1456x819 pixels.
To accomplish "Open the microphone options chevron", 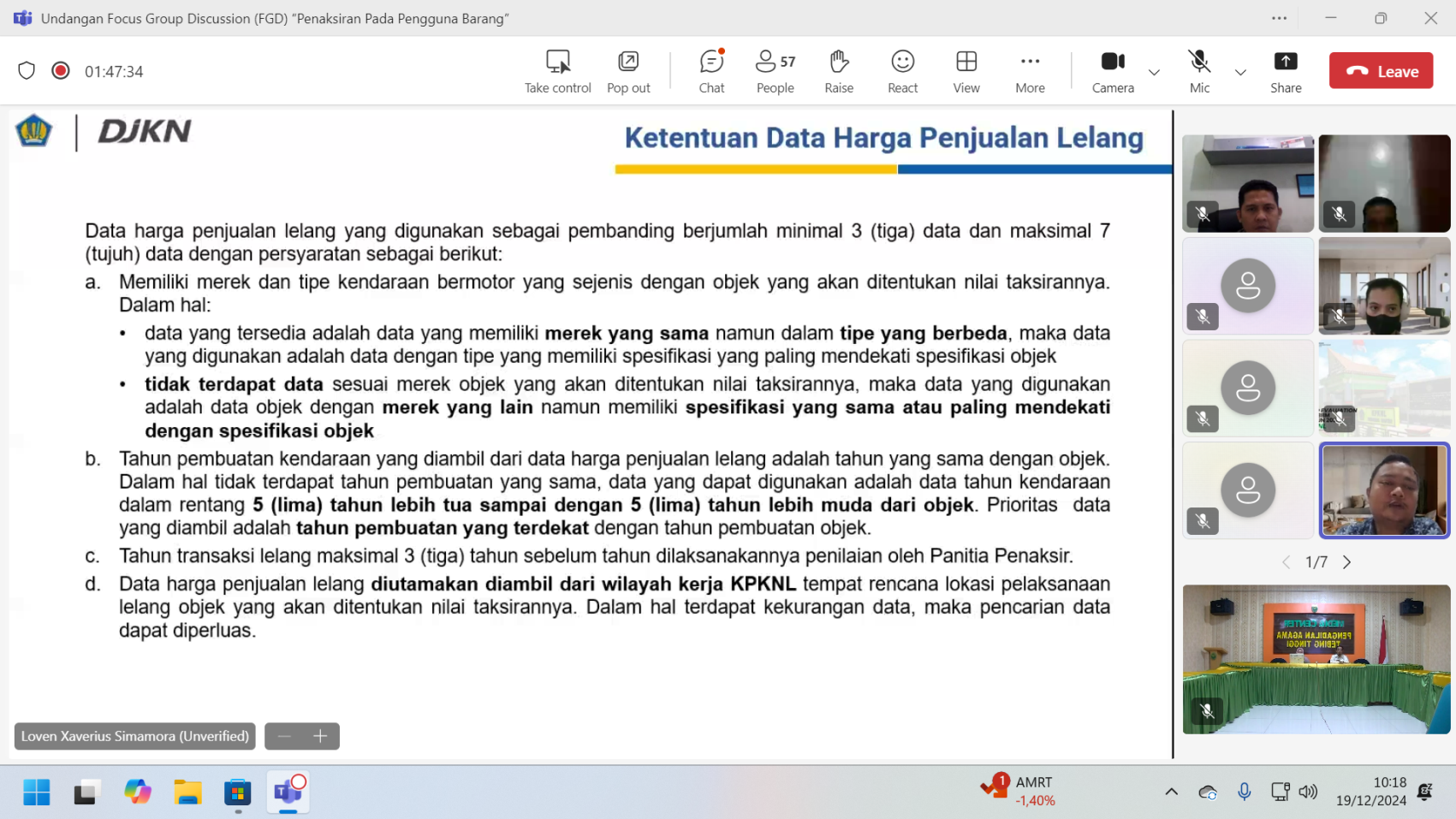I will [1240, 73].
